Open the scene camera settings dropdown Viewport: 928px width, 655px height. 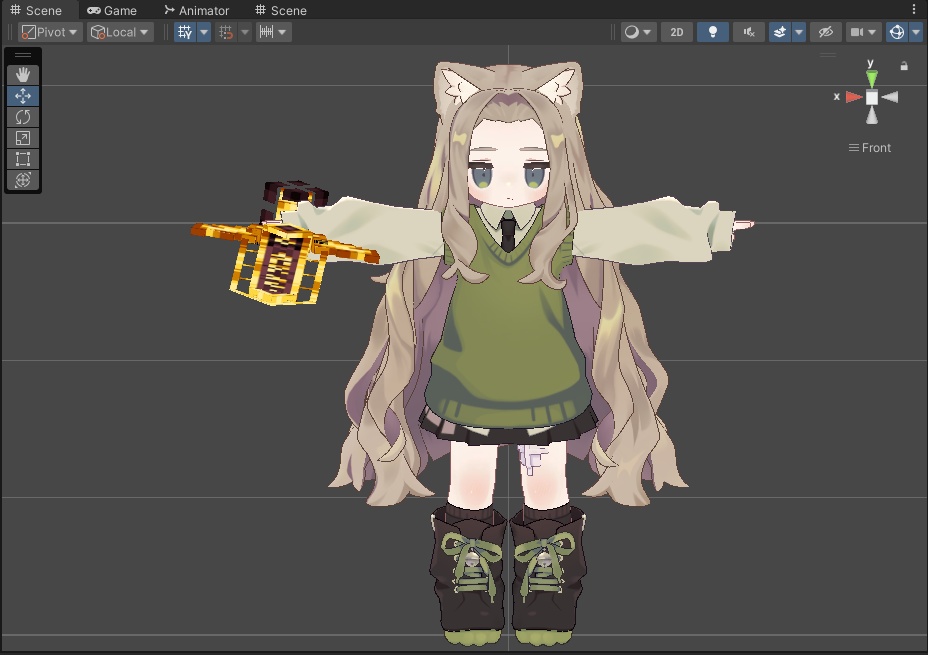click(x=863, y=32)
